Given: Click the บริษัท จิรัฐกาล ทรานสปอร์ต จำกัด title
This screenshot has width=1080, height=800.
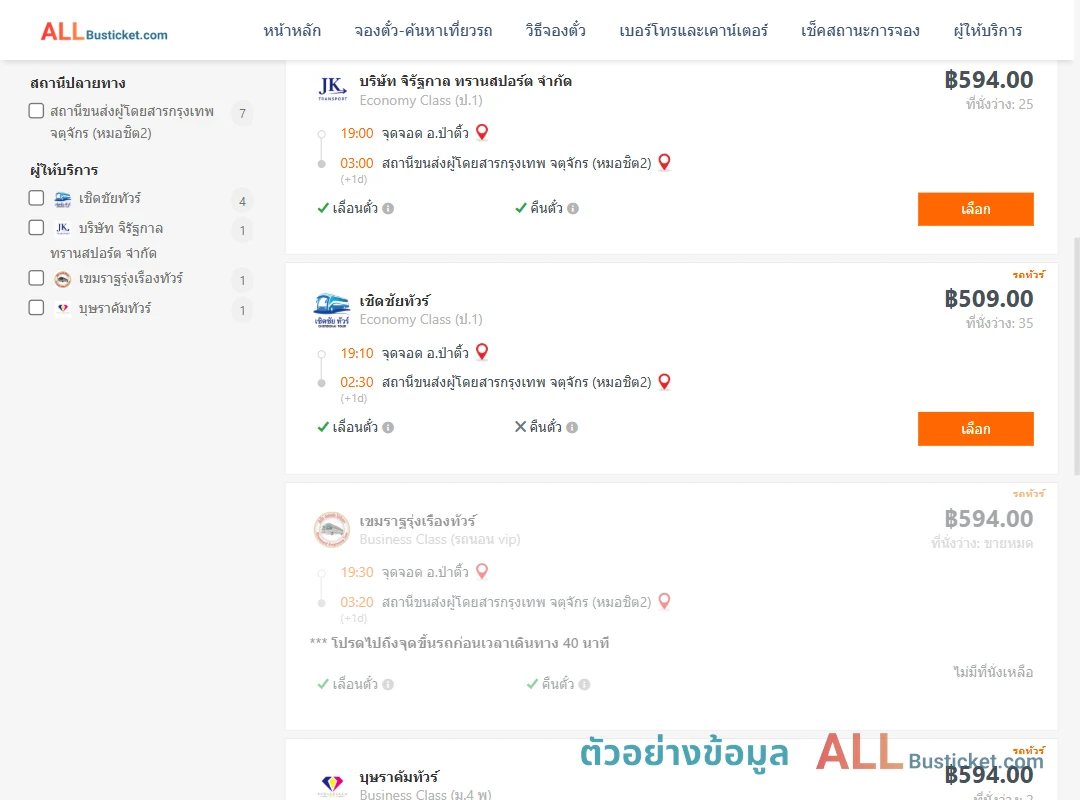Looking at the screenshot, I should pos(466,81).
